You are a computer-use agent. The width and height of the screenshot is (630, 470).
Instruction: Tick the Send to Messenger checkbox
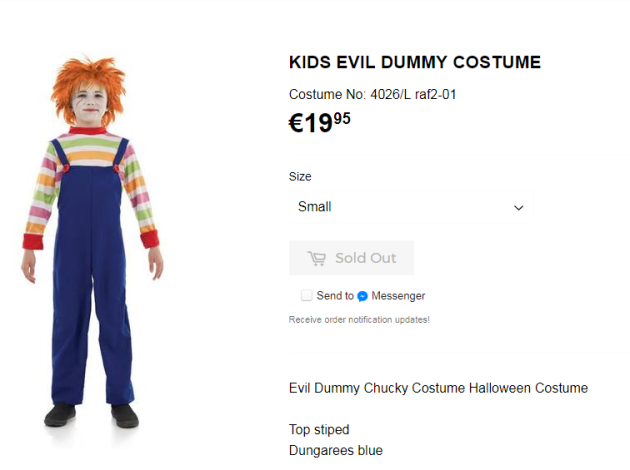(x=306, y=296)
